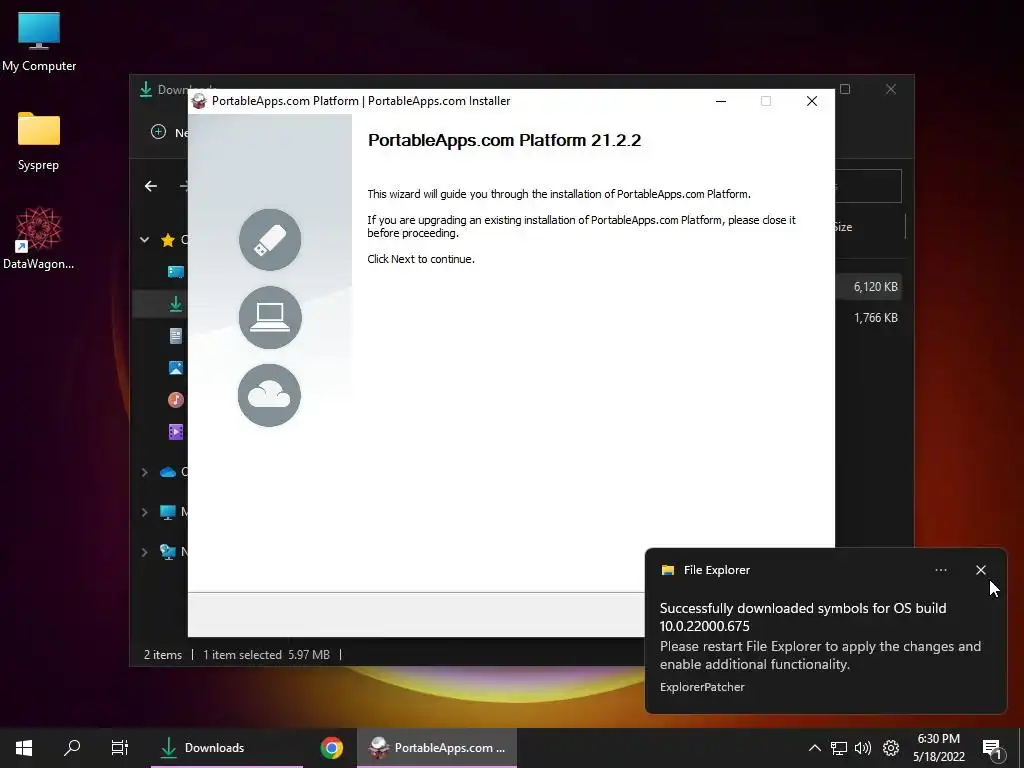Click the USB drive icon in installer

pyautogui.click(x=270, y=240)
